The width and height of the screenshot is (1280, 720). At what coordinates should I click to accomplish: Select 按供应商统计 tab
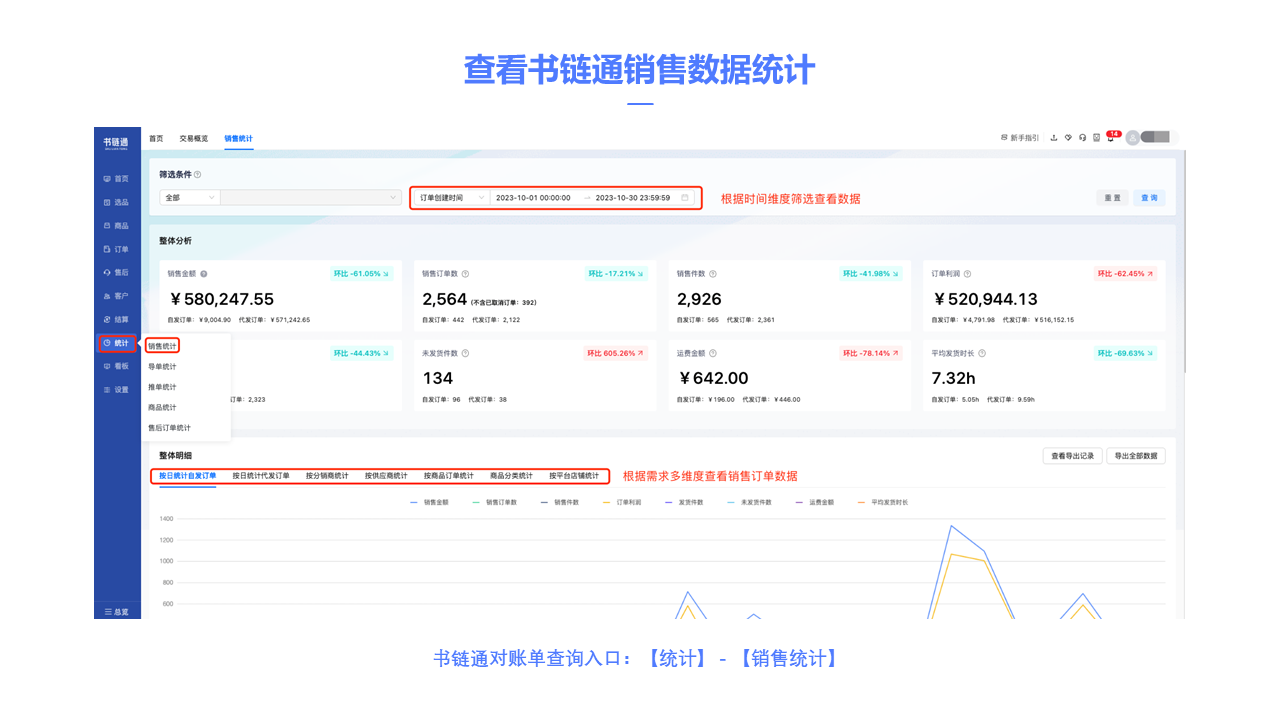[x=386, y=476]
